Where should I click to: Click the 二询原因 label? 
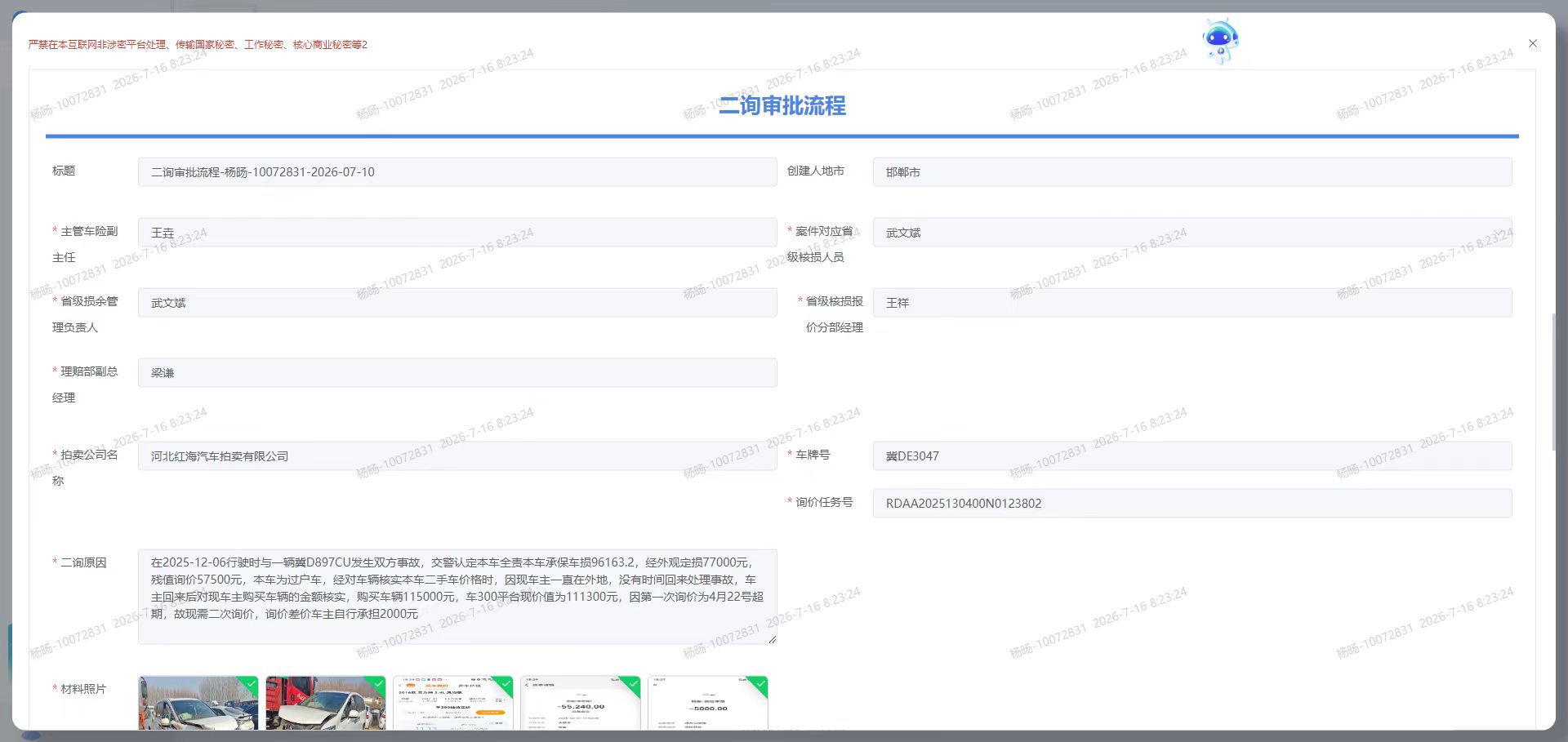[83, 562]
